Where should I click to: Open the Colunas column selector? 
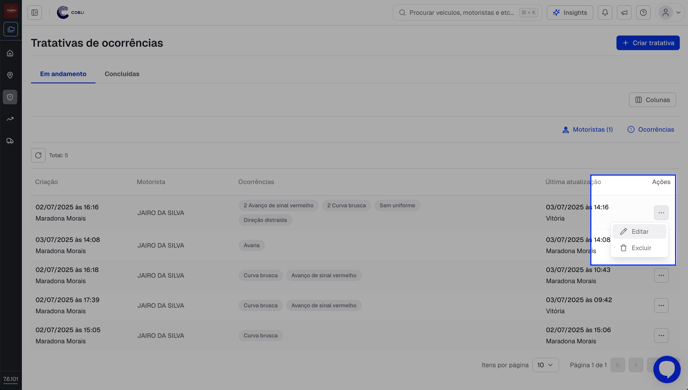(652, 100)
